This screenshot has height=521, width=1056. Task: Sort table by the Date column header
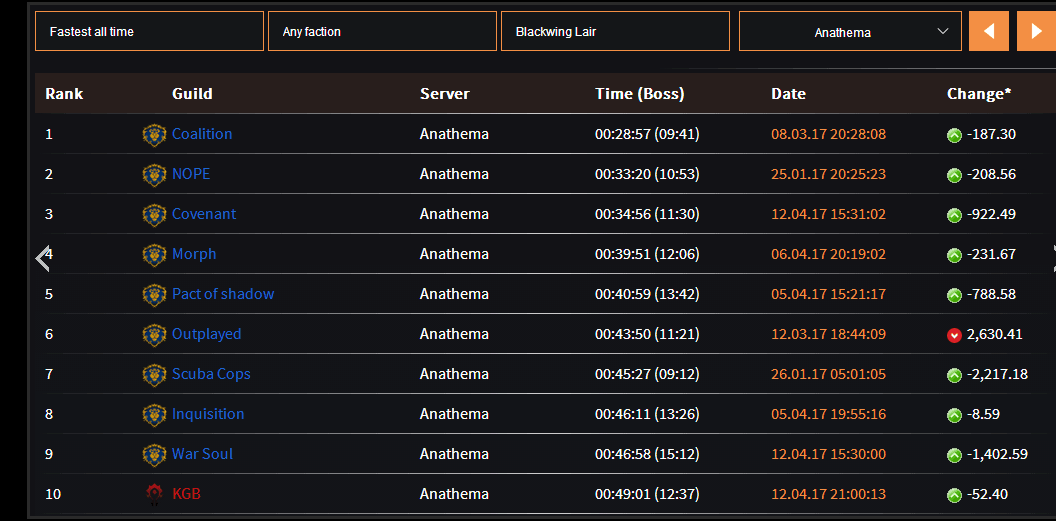(788, 94)
